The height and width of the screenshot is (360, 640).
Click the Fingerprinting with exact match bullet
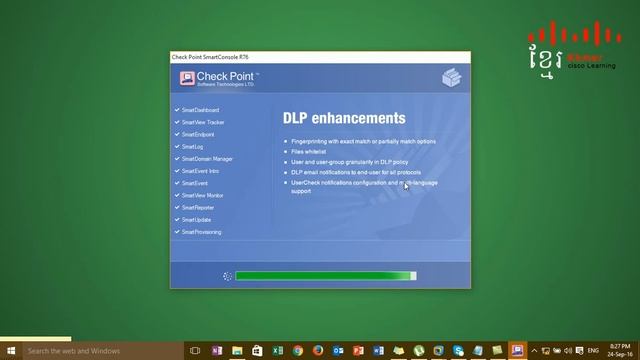363,142
